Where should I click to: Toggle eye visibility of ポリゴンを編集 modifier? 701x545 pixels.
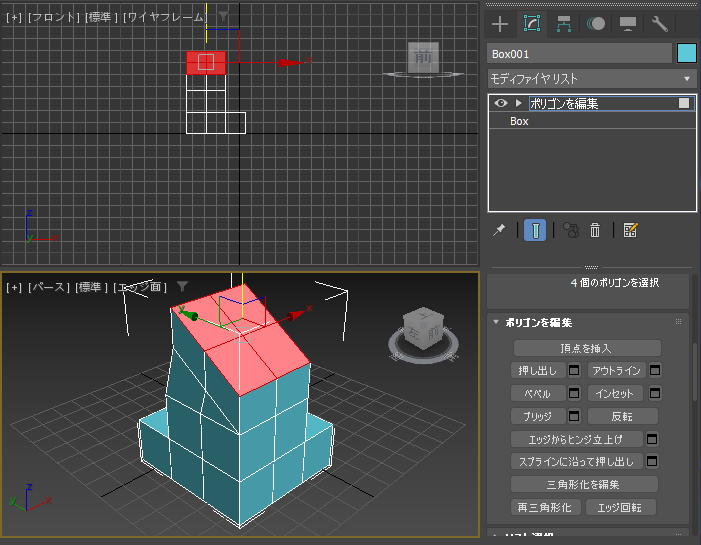[501, 103]
